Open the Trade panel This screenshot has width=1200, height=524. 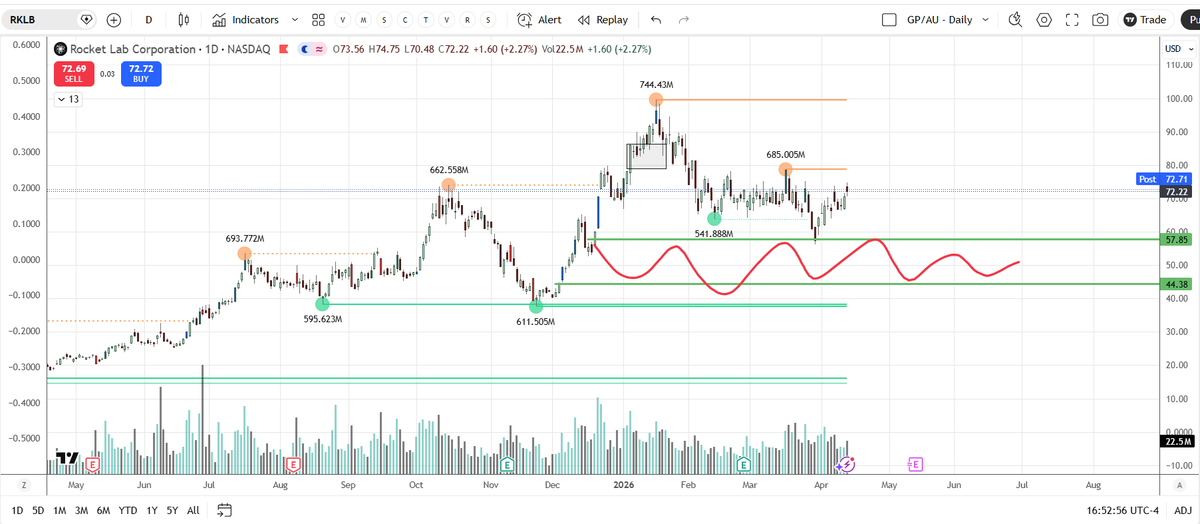coord(1145,19)
